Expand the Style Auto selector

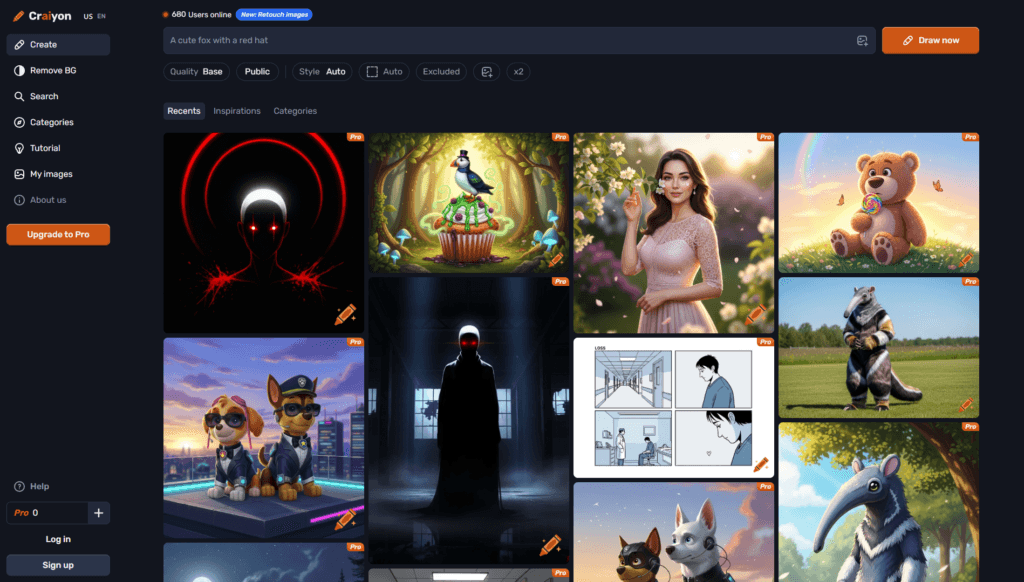point(322,72)
